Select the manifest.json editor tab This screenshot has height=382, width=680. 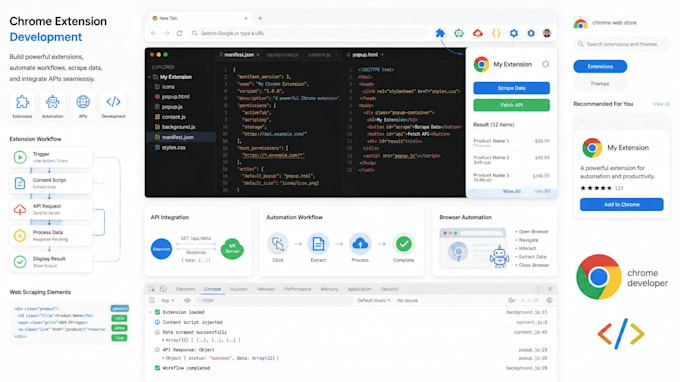239,55
